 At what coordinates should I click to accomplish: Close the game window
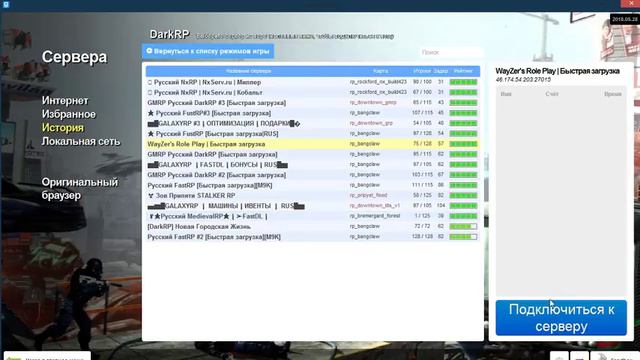(x=630, y=4)
